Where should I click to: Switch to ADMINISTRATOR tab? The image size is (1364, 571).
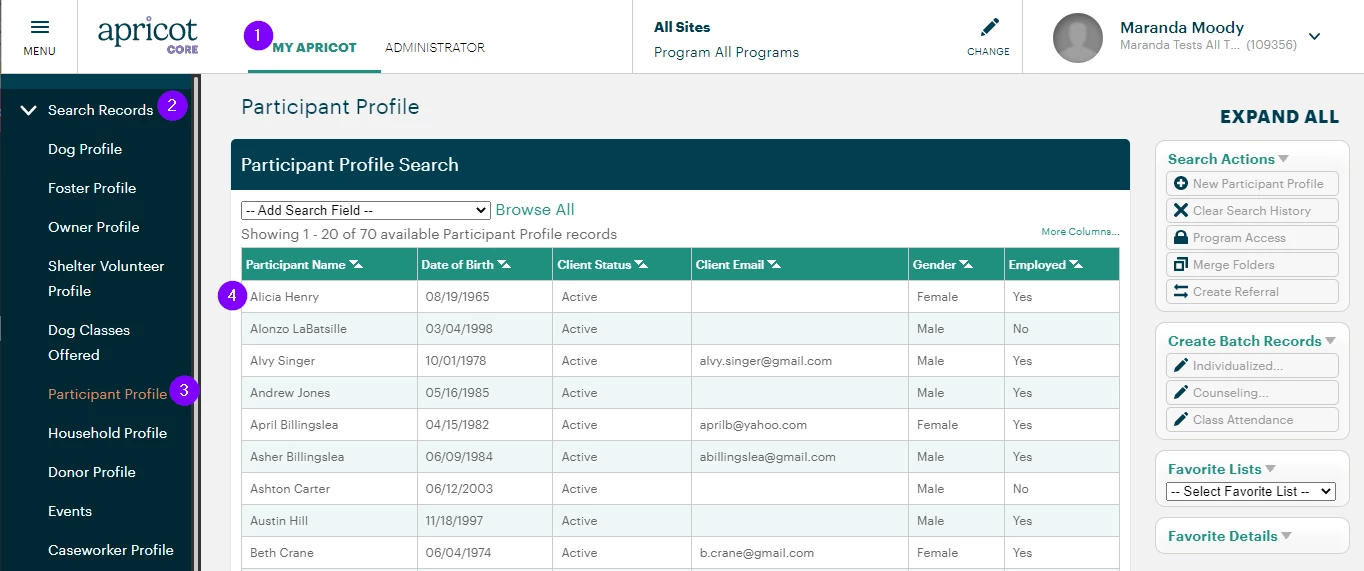[435, 47]
